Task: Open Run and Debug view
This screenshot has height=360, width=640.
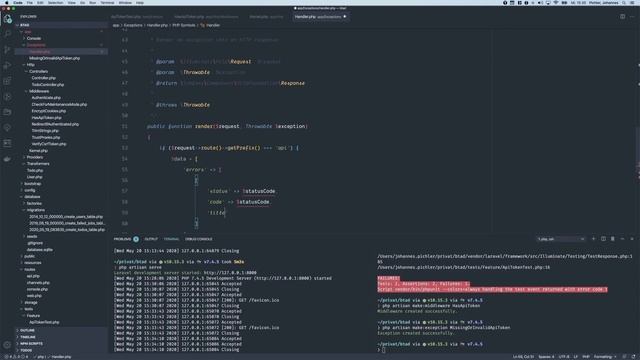Action: click(7, 65)
